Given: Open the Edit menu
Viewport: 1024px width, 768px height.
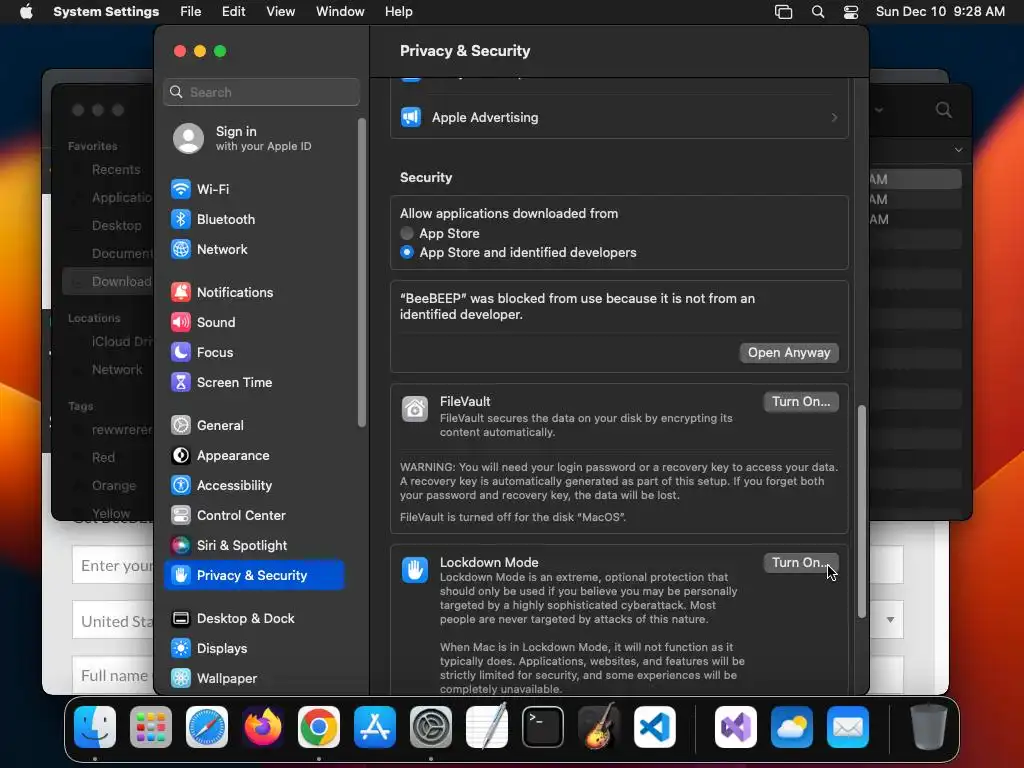Looking at the screenshot, I should pos(233,12).
